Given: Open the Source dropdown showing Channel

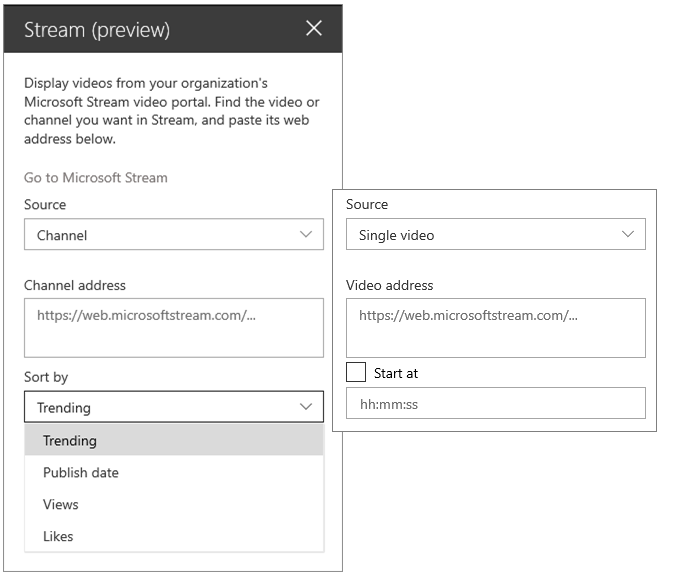Looking at the screenshot, I should [x=174, y=234].
